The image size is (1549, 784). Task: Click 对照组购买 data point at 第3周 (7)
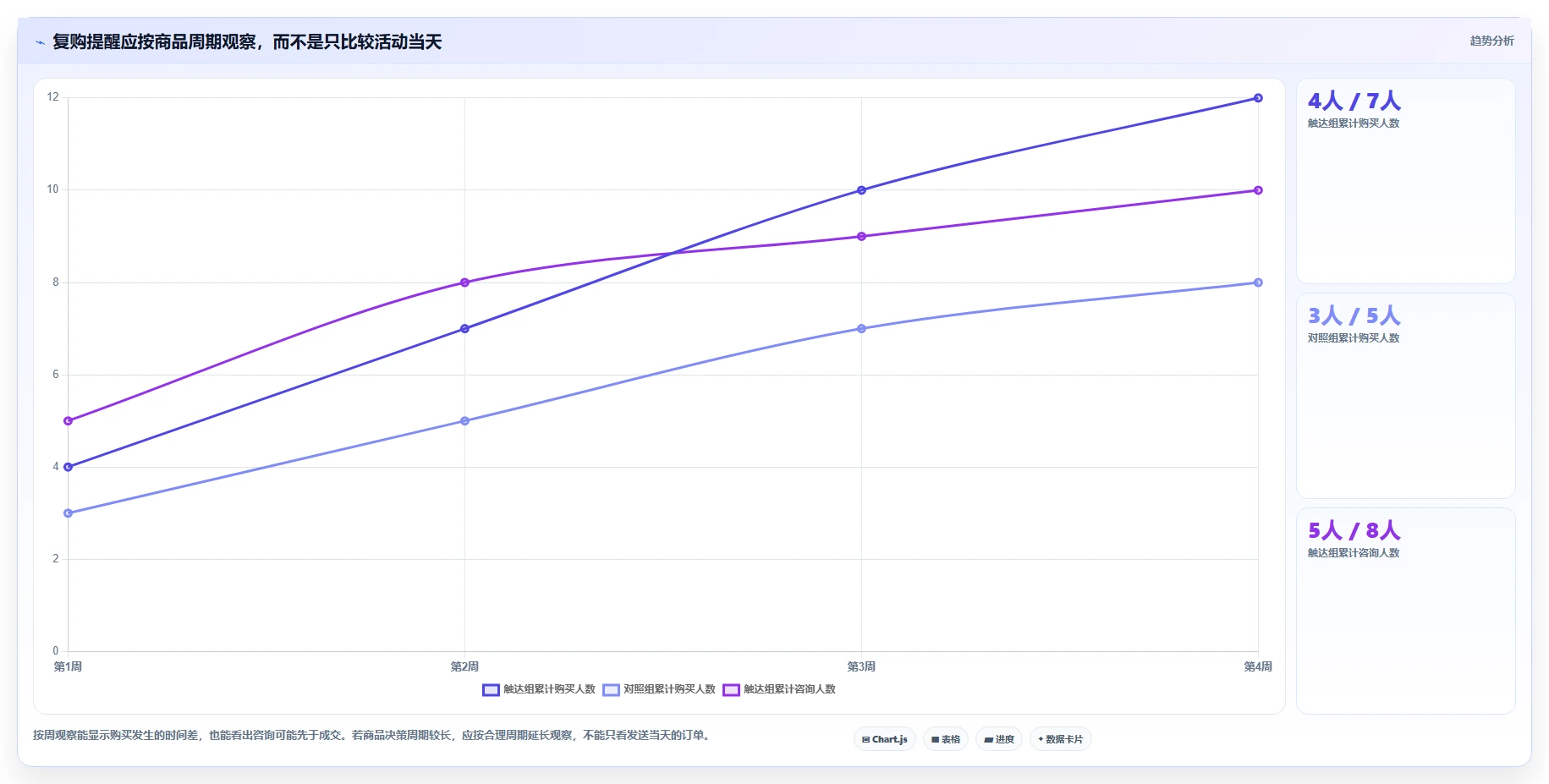tap(861, 328)
